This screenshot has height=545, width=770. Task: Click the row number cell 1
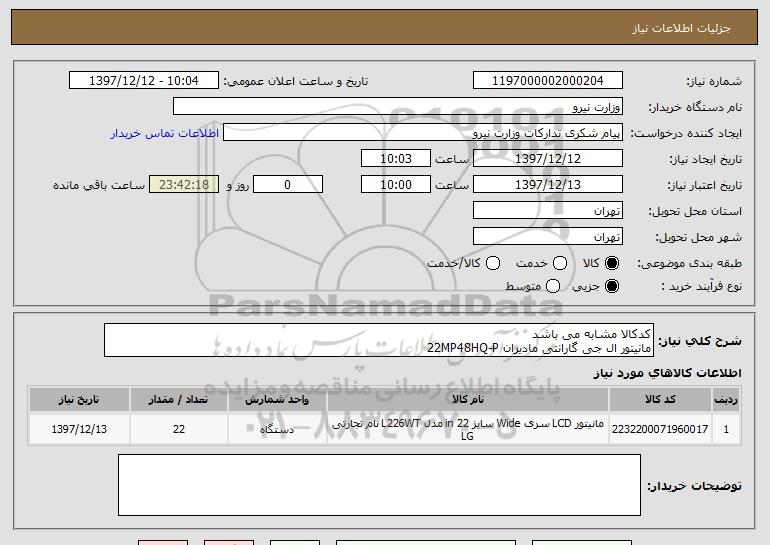726,429
